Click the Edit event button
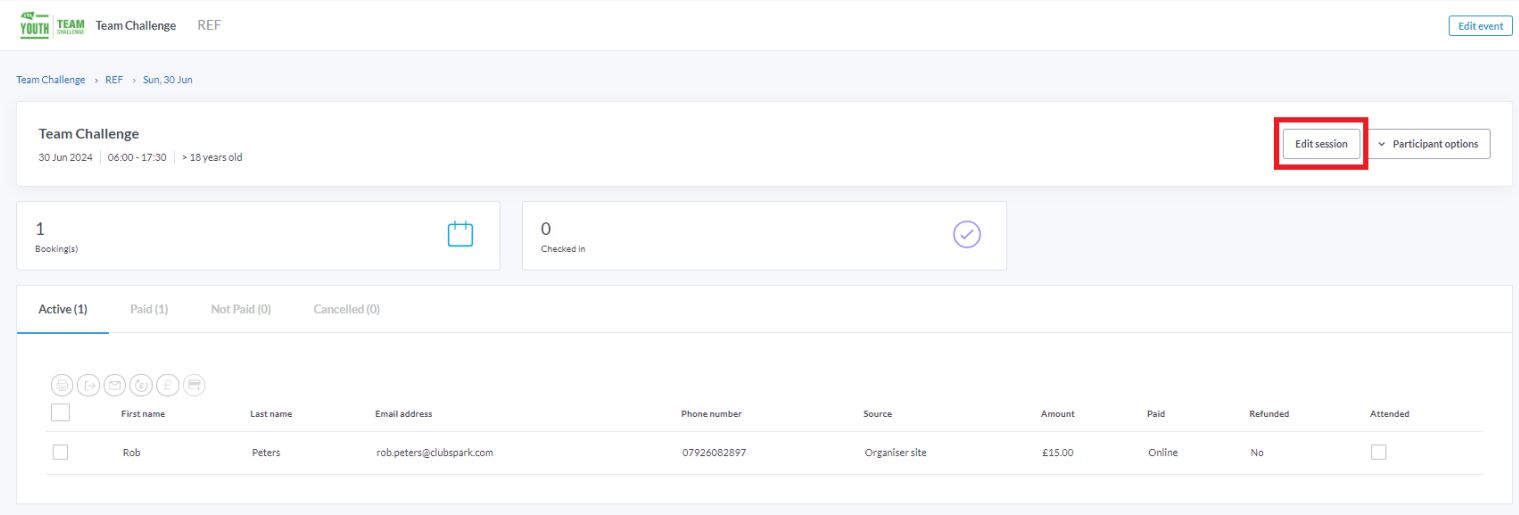 [1480, 26]
